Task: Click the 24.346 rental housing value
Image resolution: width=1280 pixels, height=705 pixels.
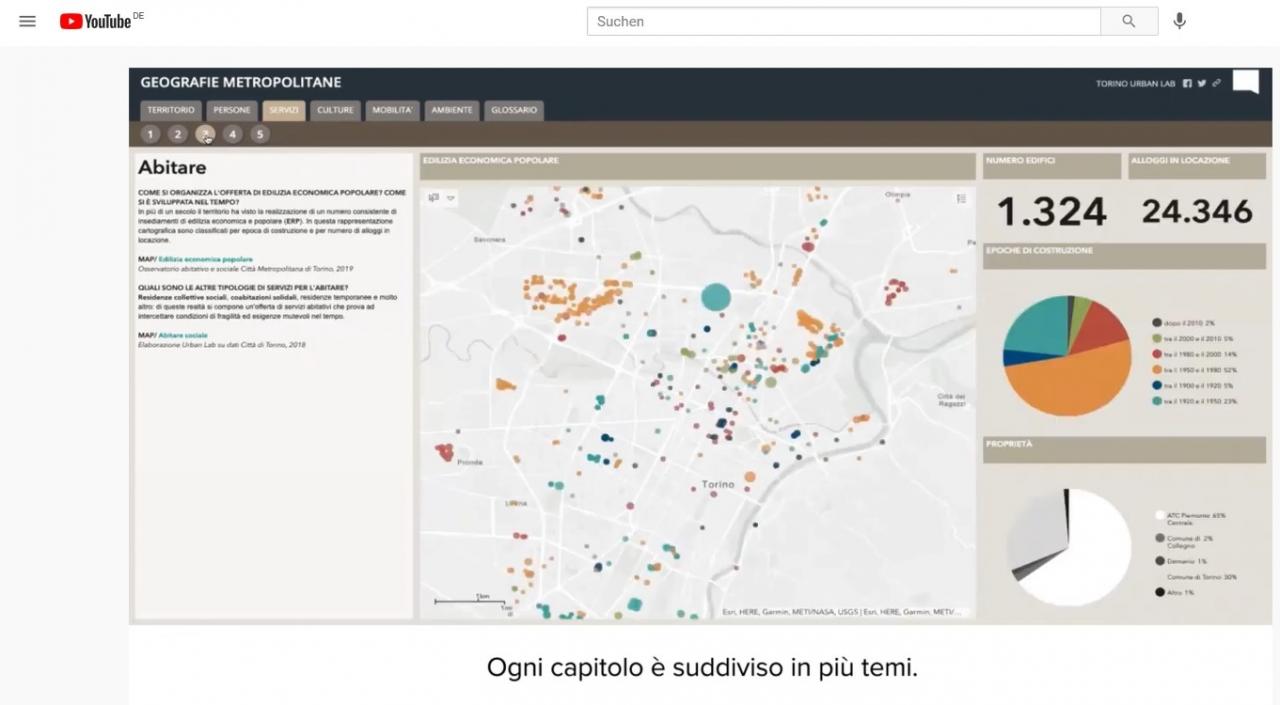Action: [x=1197, y=211]
